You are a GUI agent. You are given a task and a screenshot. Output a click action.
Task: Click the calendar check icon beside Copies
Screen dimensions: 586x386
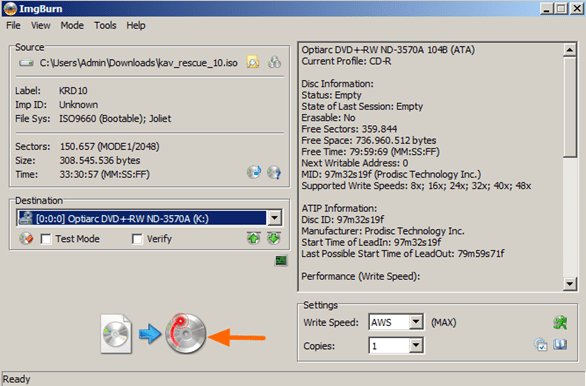[540, 345]
